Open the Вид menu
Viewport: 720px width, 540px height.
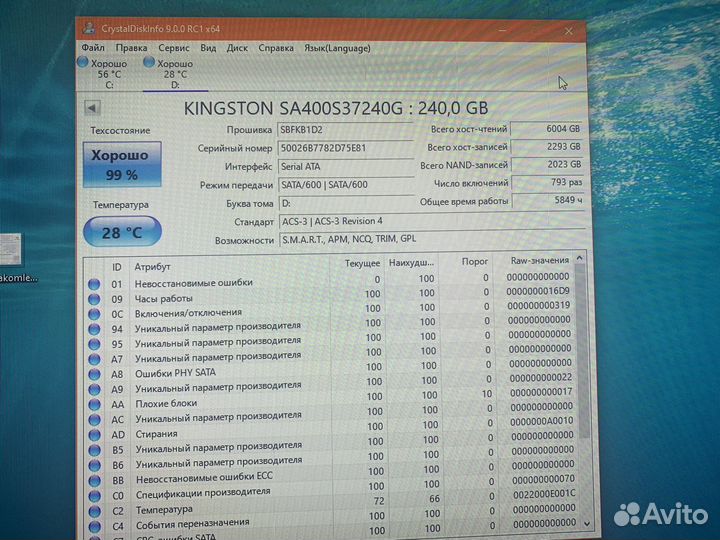(x=208, y=48)
